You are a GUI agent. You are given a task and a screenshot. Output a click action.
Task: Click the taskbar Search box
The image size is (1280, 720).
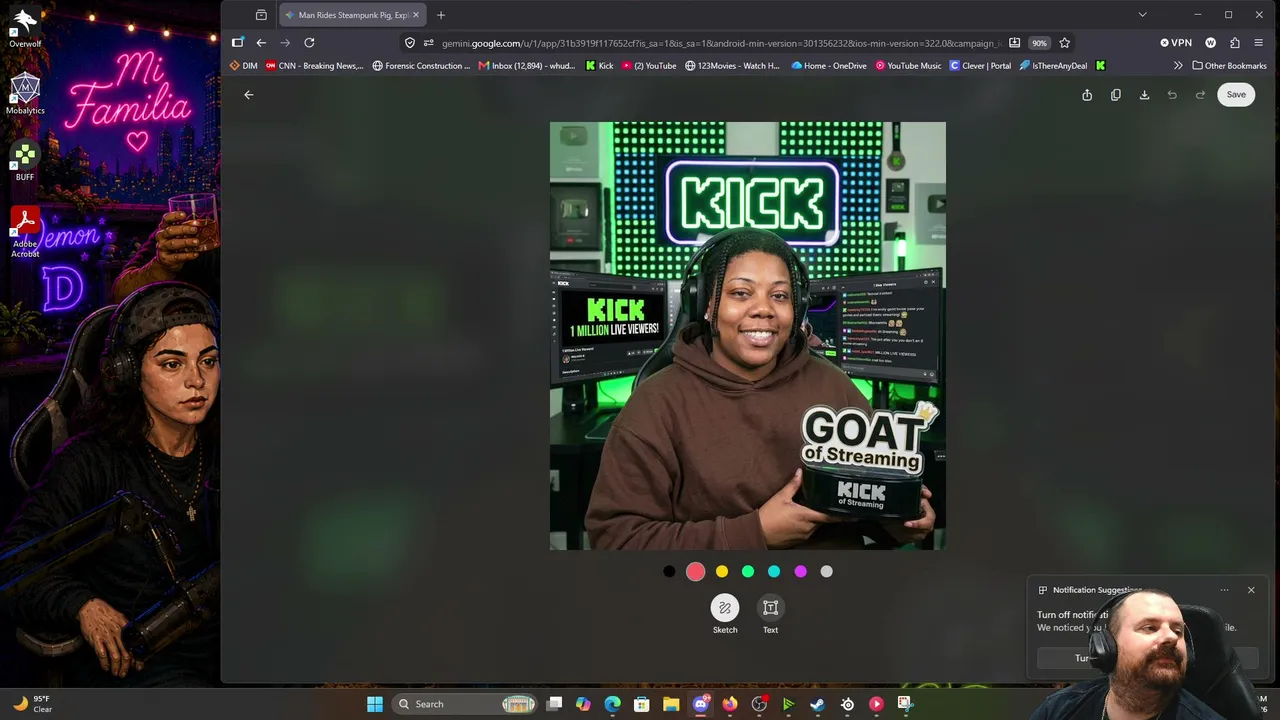[x=465, y=704]
